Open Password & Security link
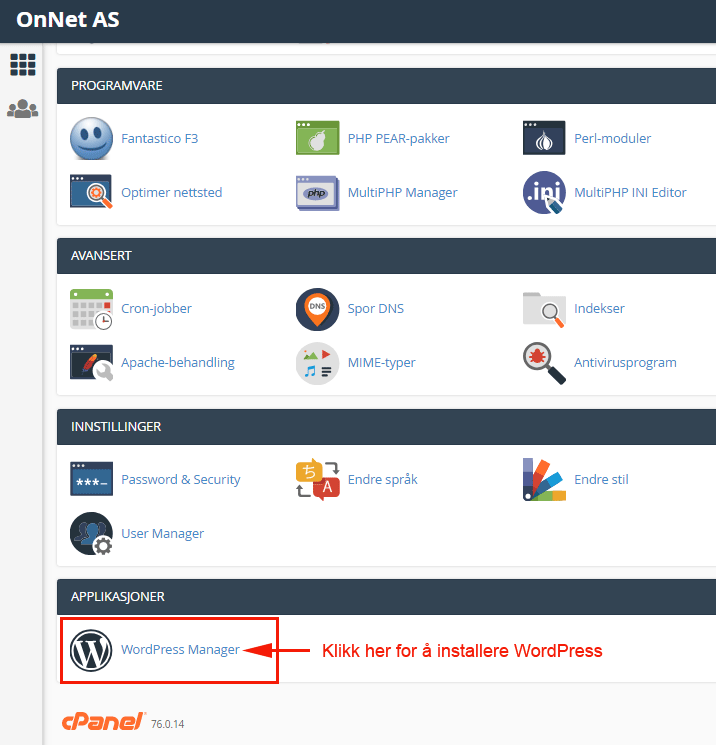 coord(181,479)
